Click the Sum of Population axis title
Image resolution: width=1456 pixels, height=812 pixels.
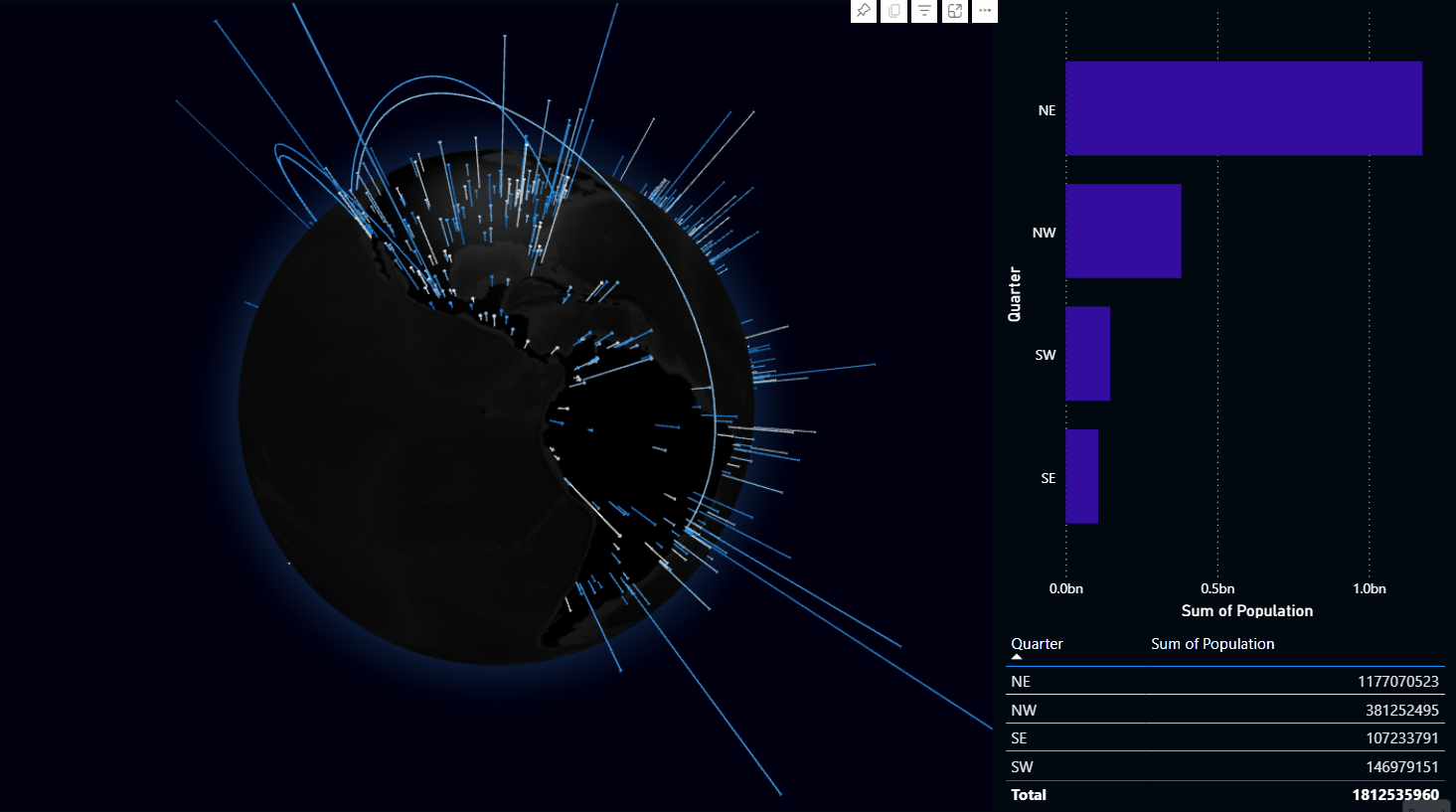(1246, 611)
